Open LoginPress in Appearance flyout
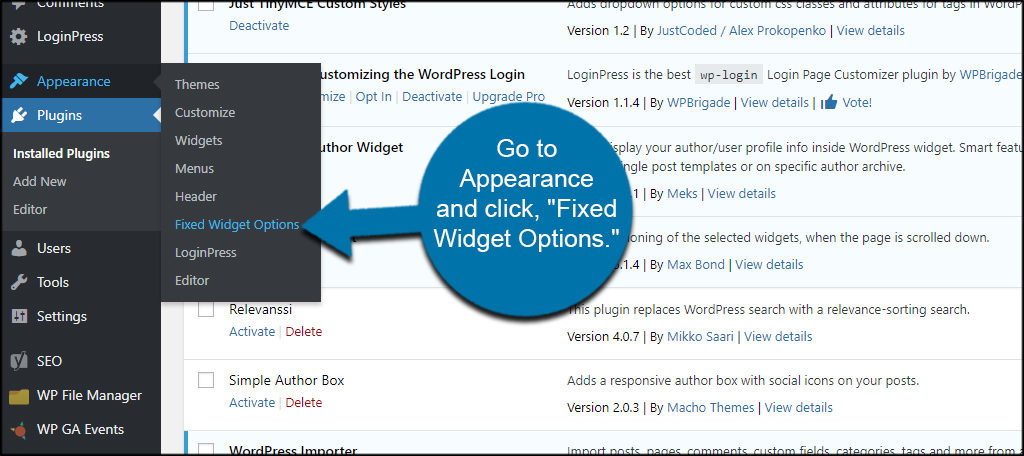Image resolution: width=1024 pixels, height=456 pixels. click(x=206, y=252)
